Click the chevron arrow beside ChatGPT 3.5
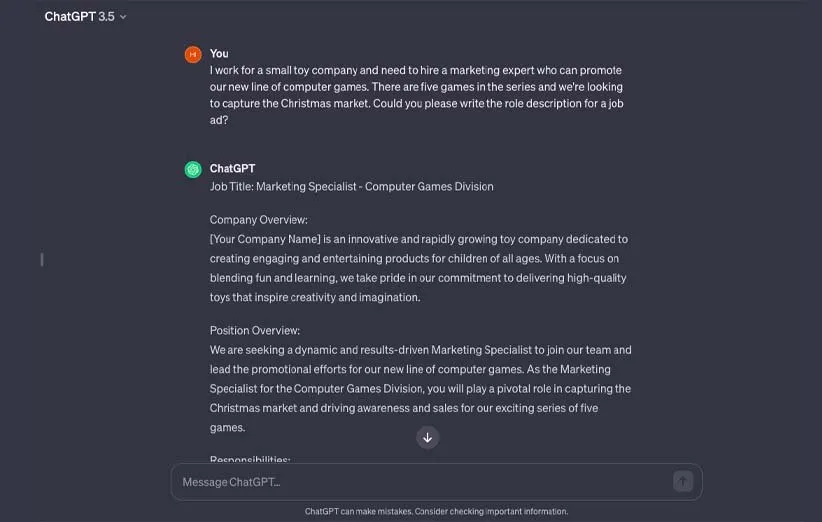 (x=123, y=17)
